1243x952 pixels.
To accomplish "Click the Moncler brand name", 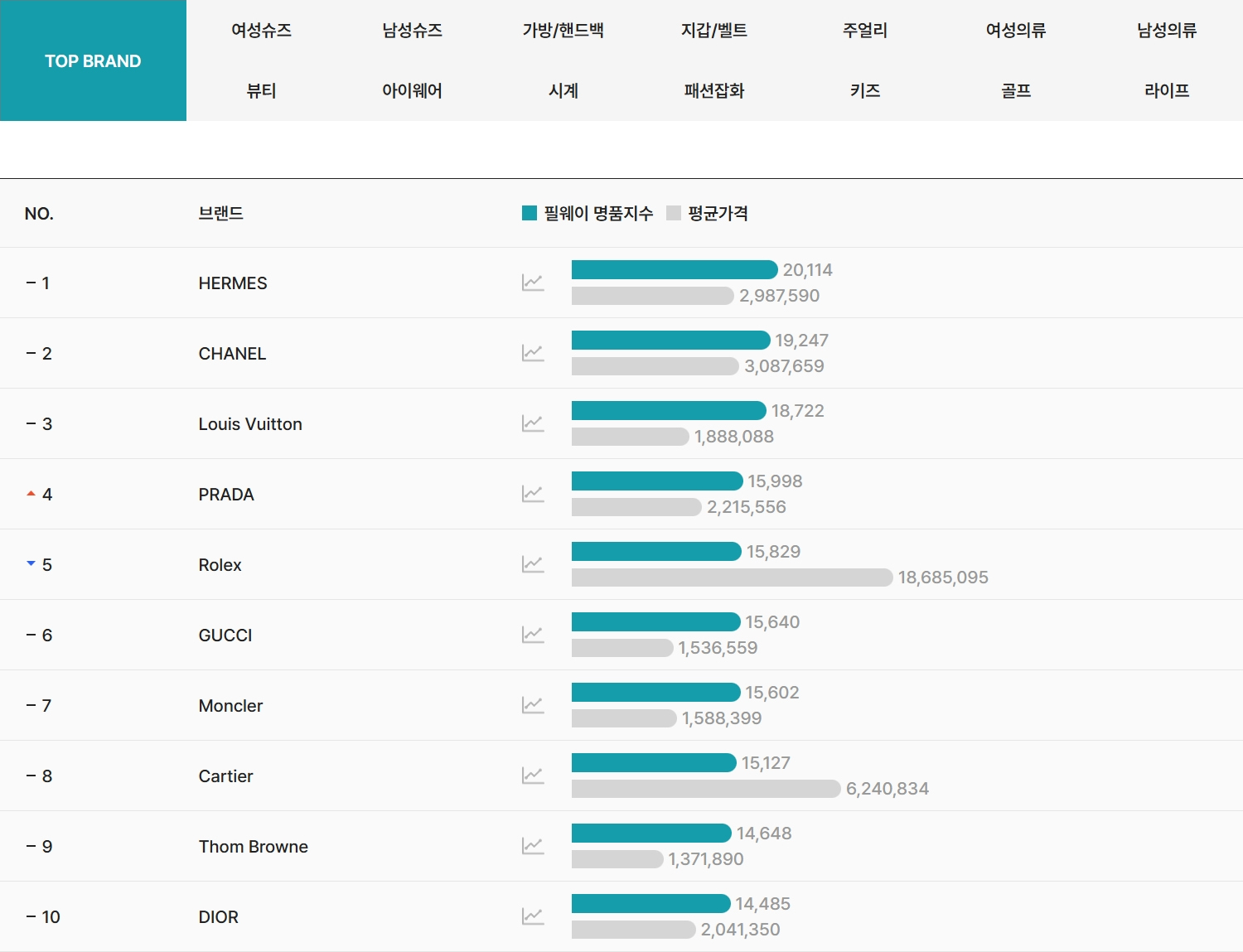I will click(230, 706).
